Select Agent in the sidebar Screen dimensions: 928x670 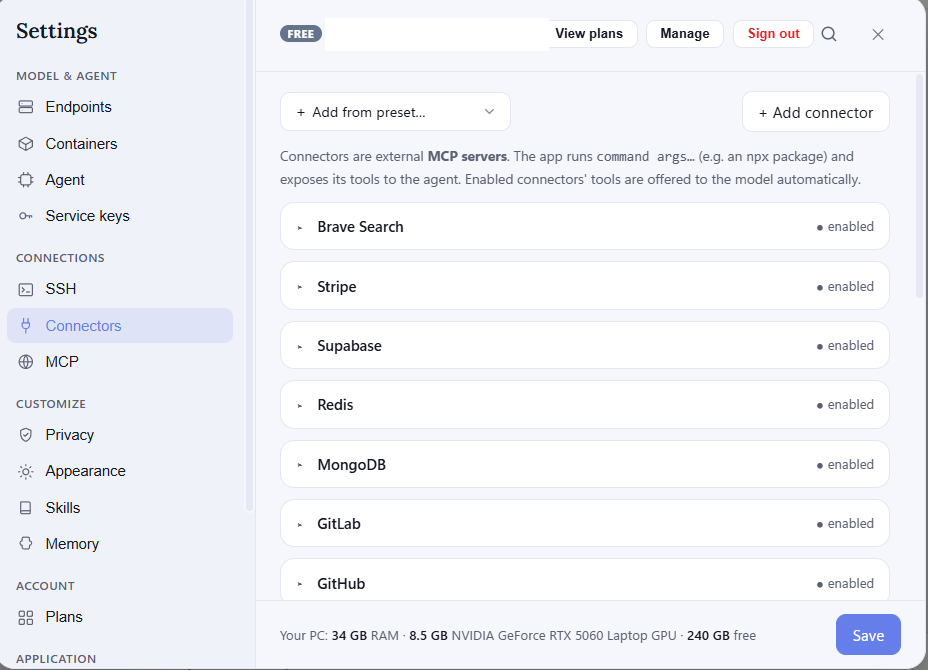(120, 180)
